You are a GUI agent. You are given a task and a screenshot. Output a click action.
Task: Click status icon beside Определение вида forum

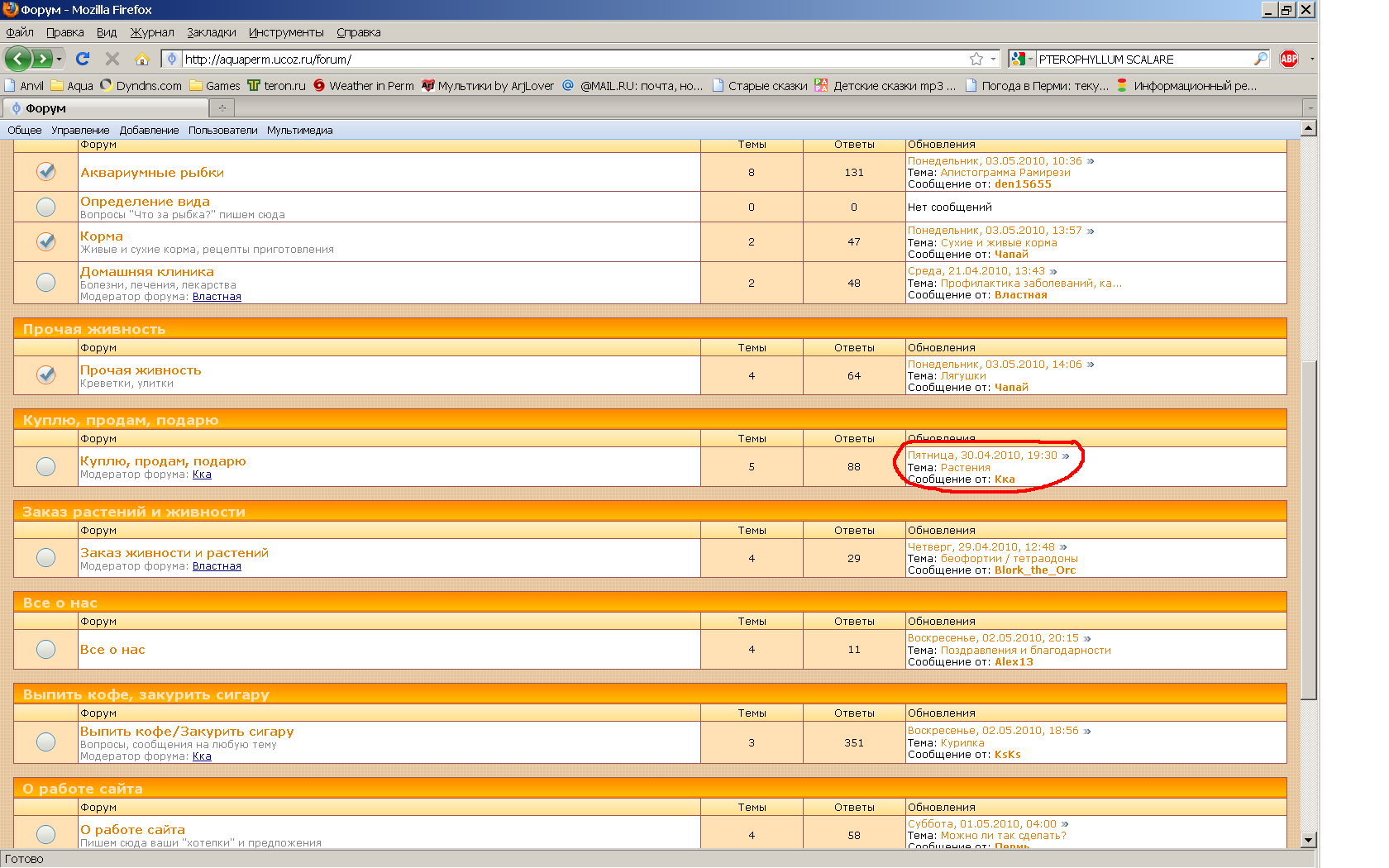tap(46, 207)
